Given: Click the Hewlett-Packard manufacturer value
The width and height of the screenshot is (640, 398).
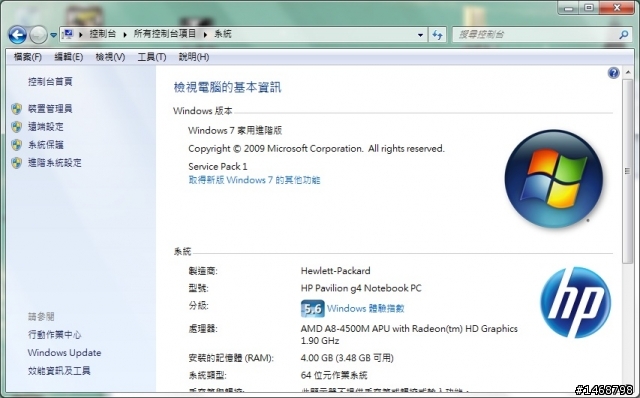Looking at the screenshot, I should [336, 271].
